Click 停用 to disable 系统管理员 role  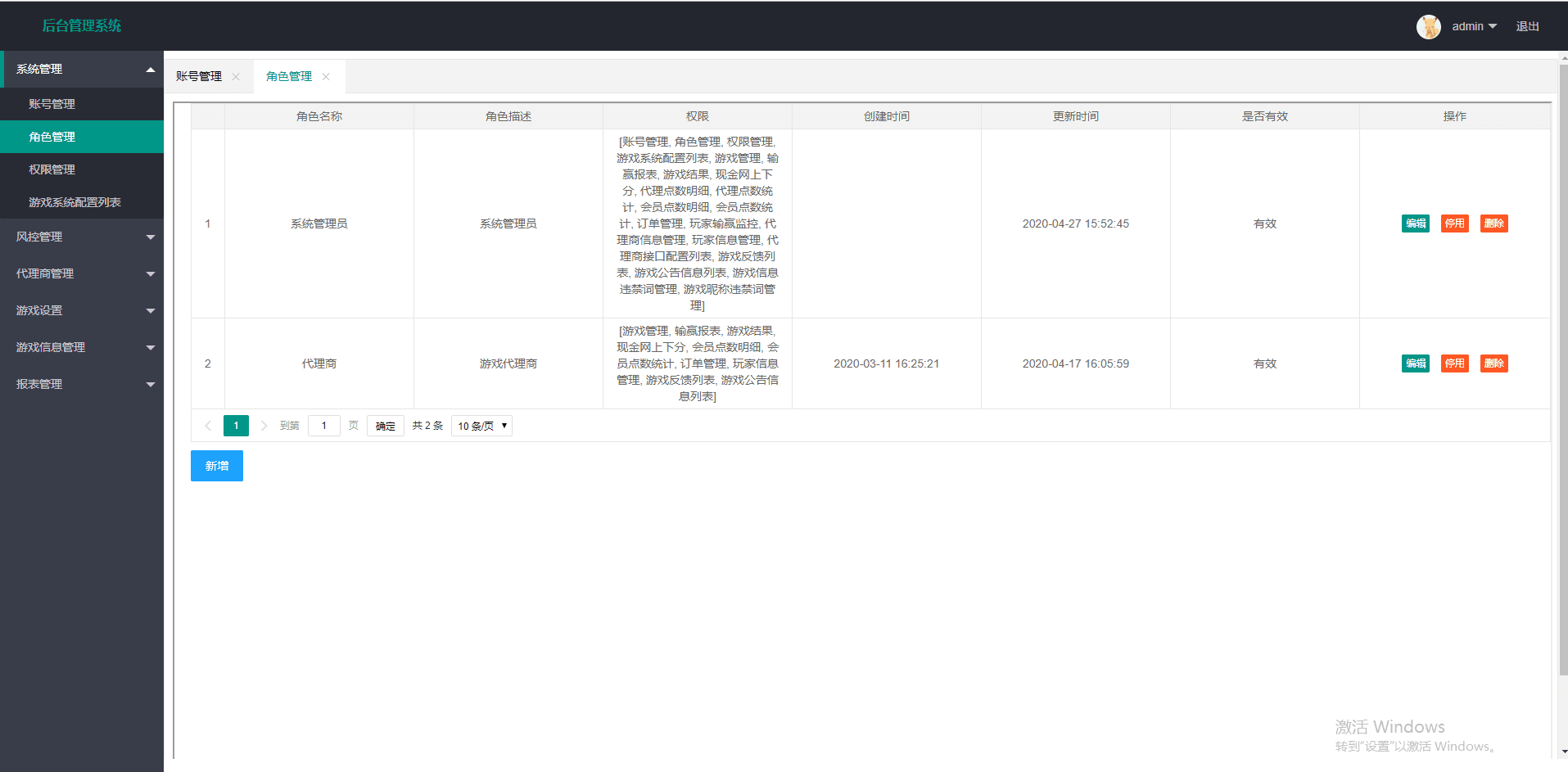point(1454,223)
